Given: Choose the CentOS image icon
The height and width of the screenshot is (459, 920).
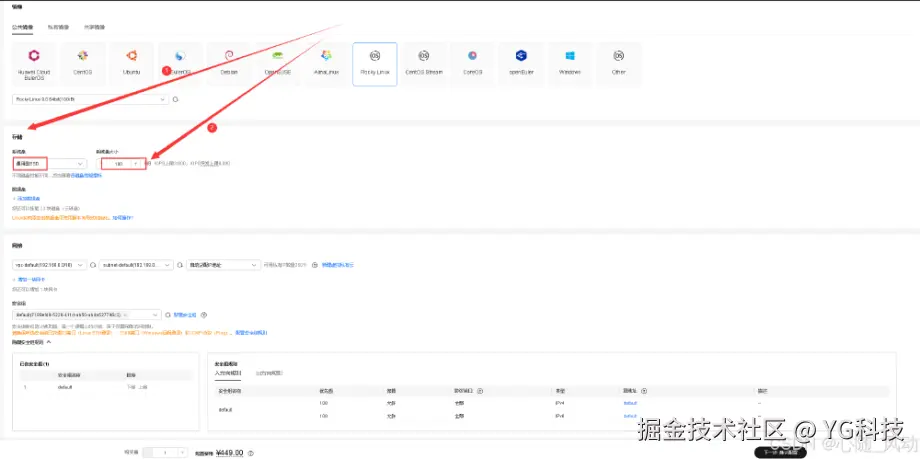Looking at the screenshot, I should point(83,56).
